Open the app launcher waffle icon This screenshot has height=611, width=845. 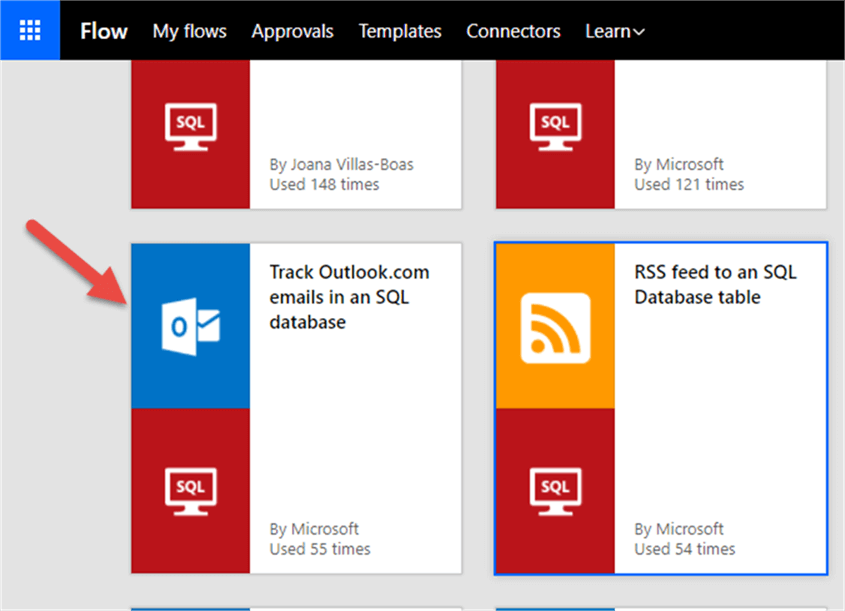tap(30, 30)
